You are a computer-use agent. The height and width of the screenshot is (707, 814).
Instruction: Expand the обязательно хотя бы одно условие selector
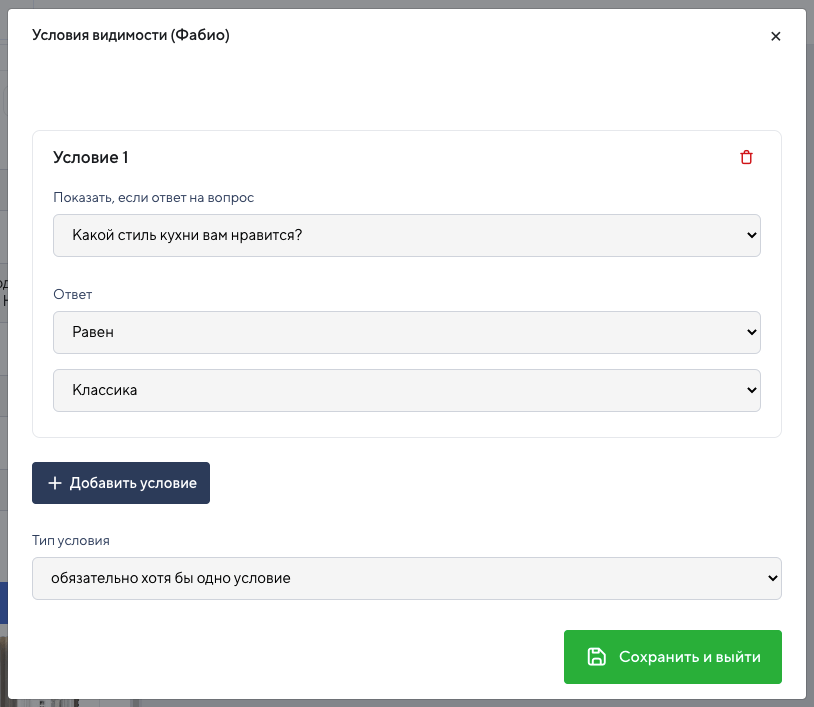407,578
